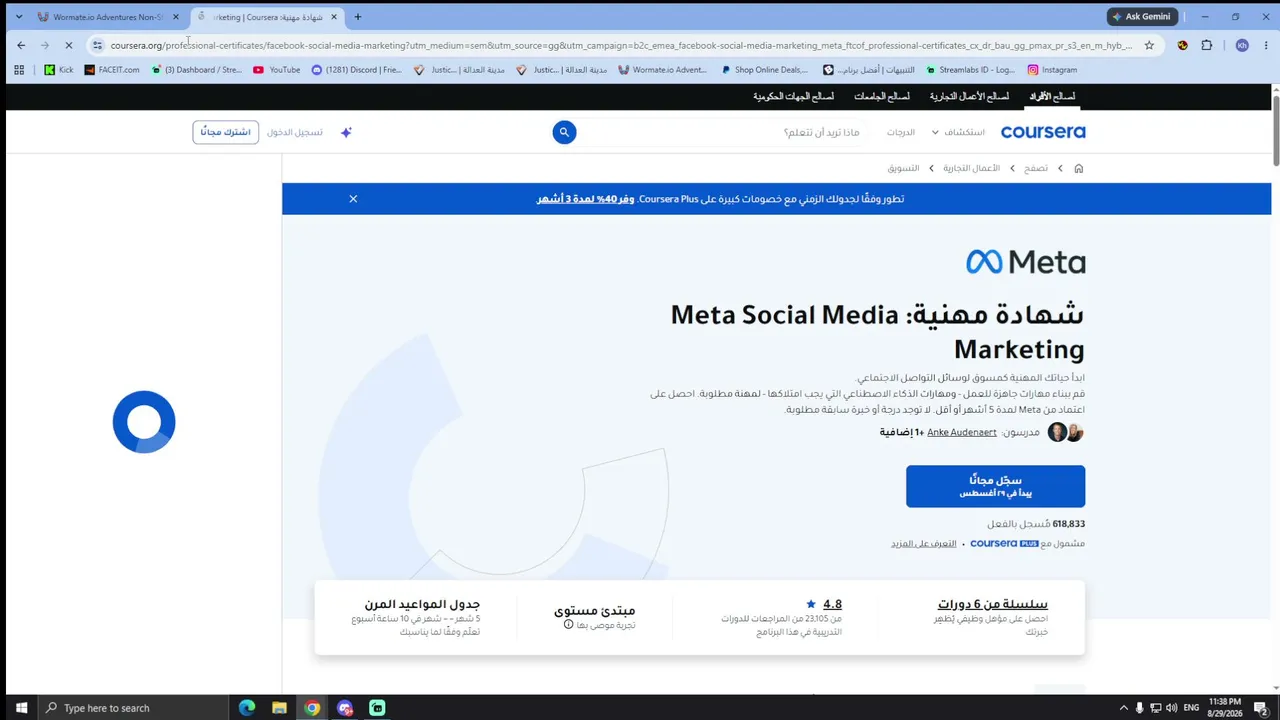Open the notification center

(1262, 708)
